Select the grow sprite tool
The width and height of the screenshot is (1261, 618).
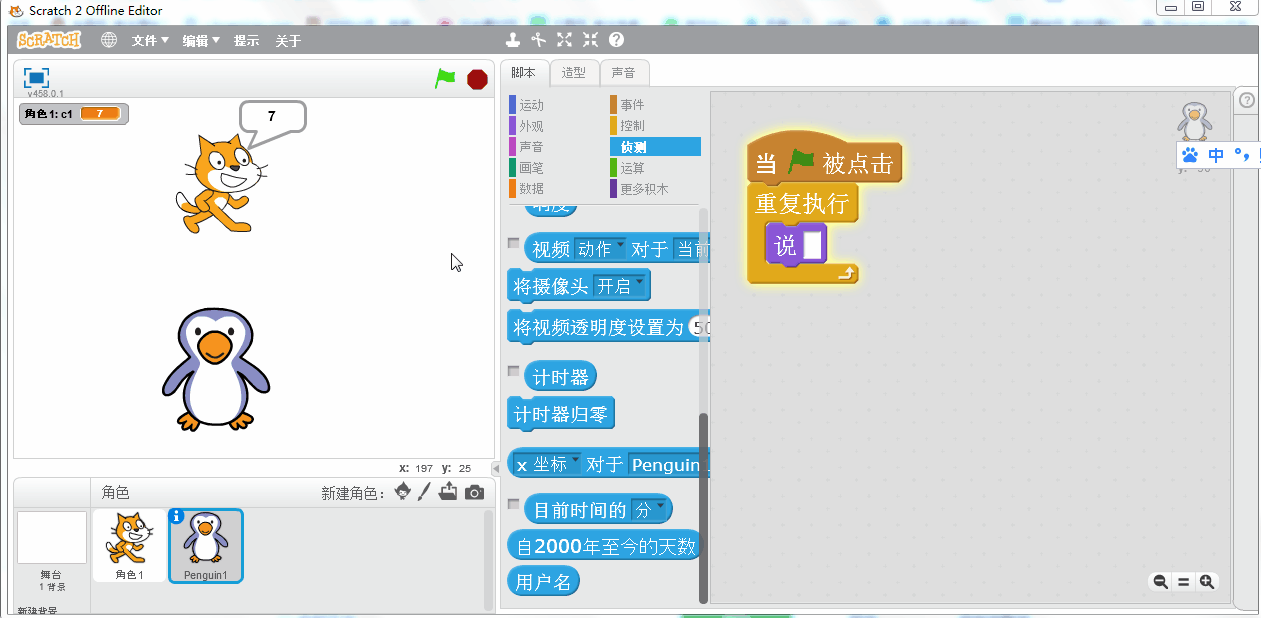pyautogui.click(x=565, y=40)
